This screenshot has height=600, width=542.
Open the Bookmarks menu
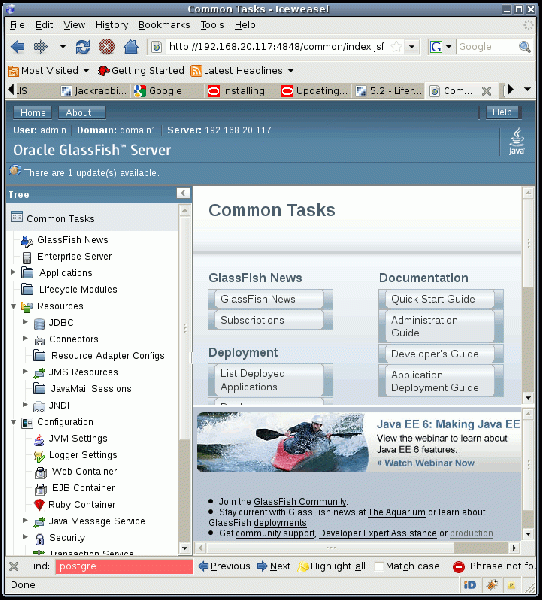click(x=164, y=25)
